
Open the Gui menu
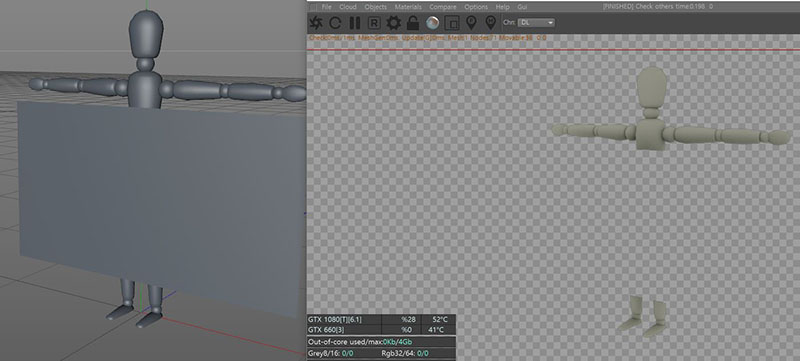point(522,7)
